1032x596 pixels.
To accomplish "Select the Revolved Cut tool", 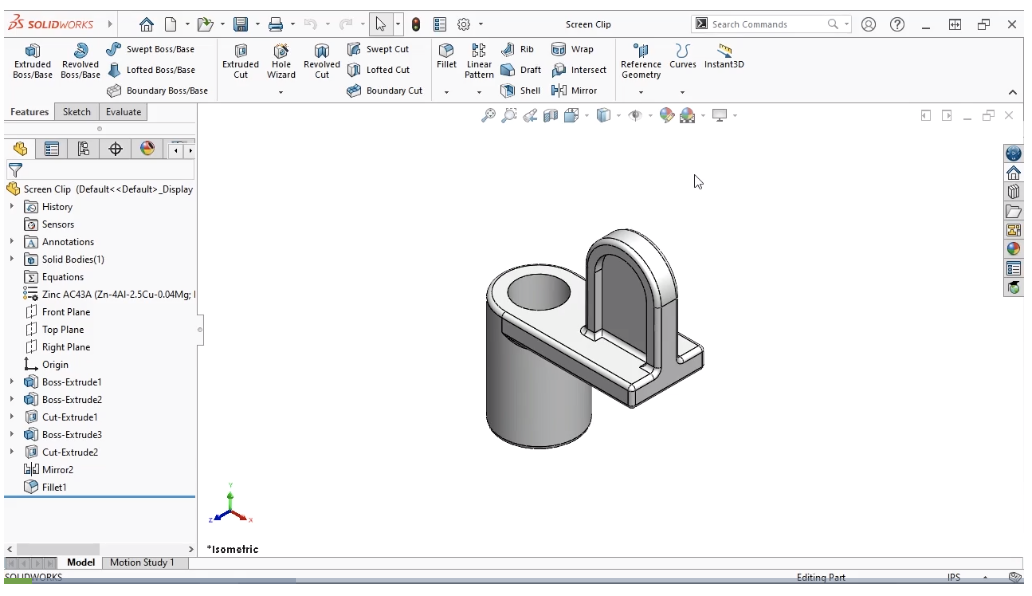I will coord(322,61).
